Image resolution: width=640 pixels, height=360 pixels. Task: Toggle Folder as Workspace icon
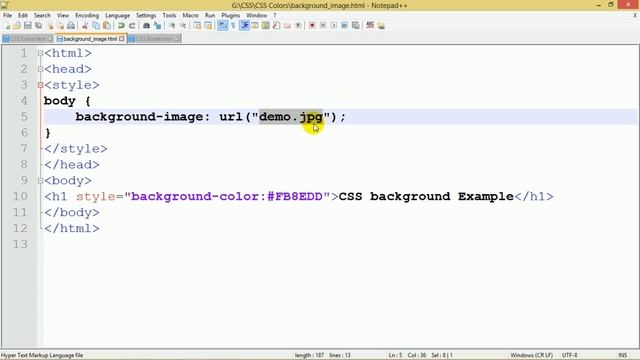pyautogui.click(x=287, y=26)
